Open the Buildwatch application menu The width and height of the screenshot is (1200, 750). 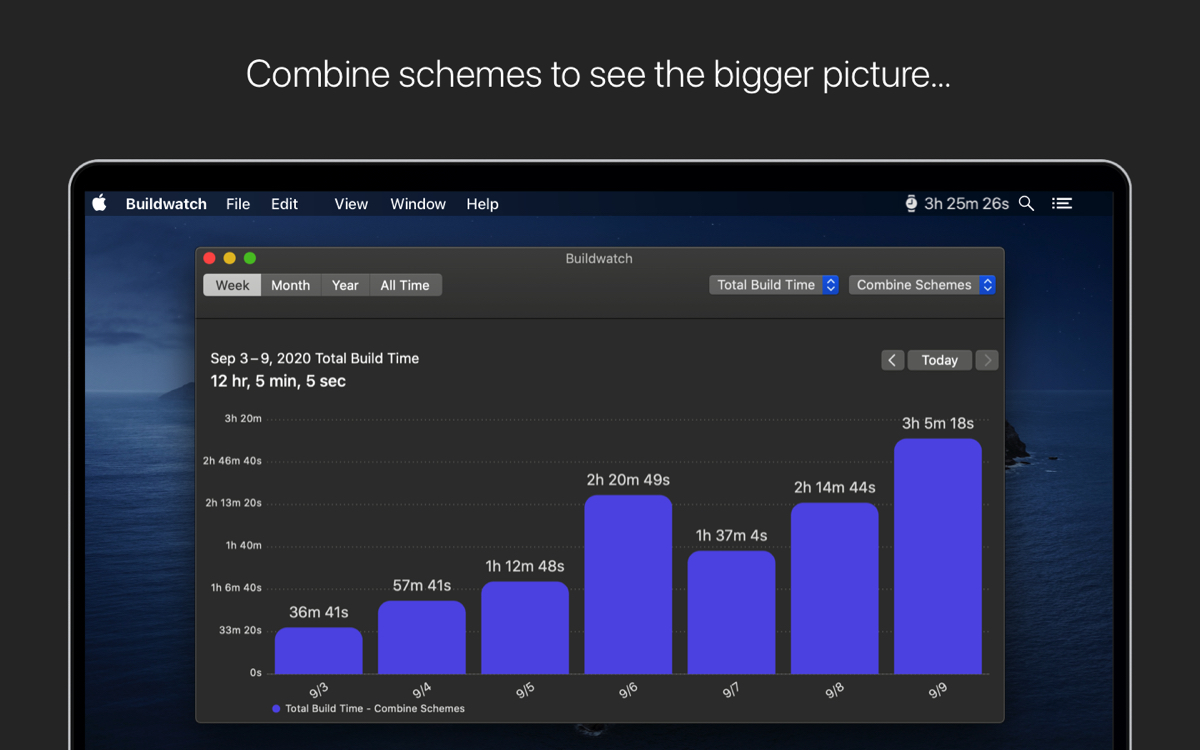click(166, 203)
